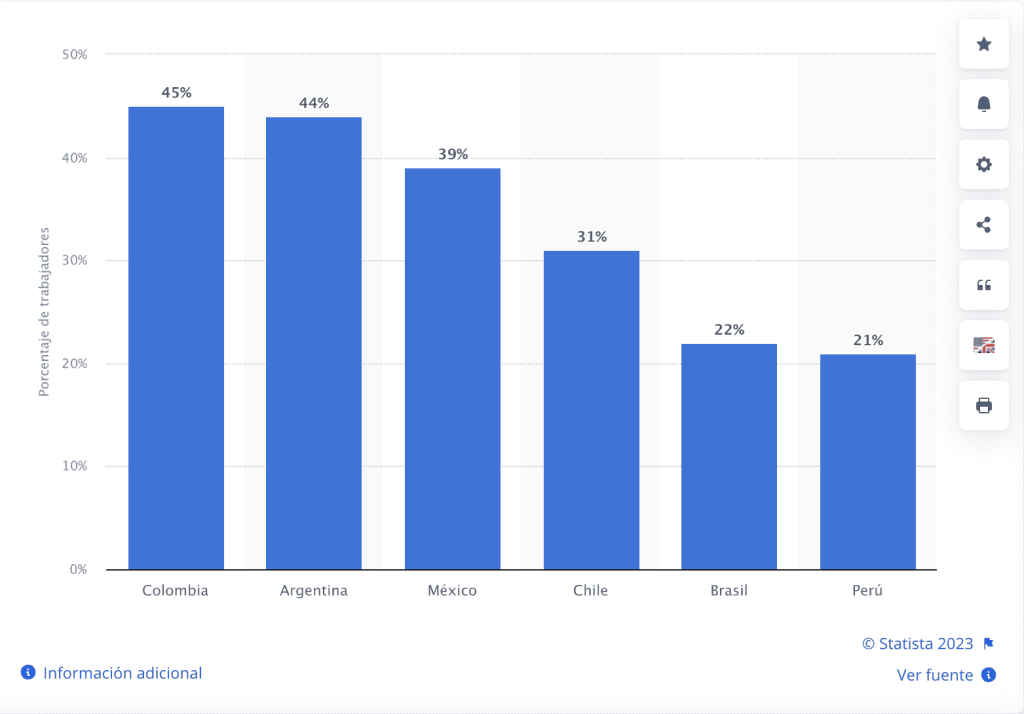Click the star icon to favorite this chart

983,44
